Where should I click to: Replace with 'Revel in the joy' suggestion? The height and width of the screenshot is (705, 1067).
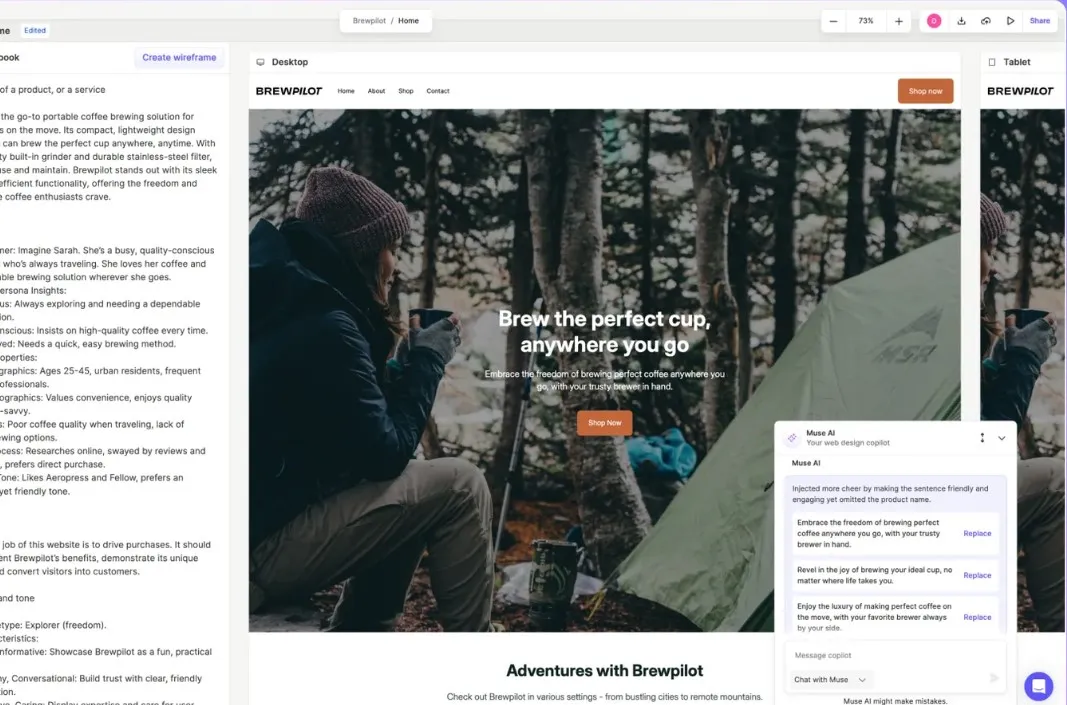click(977, 576)
